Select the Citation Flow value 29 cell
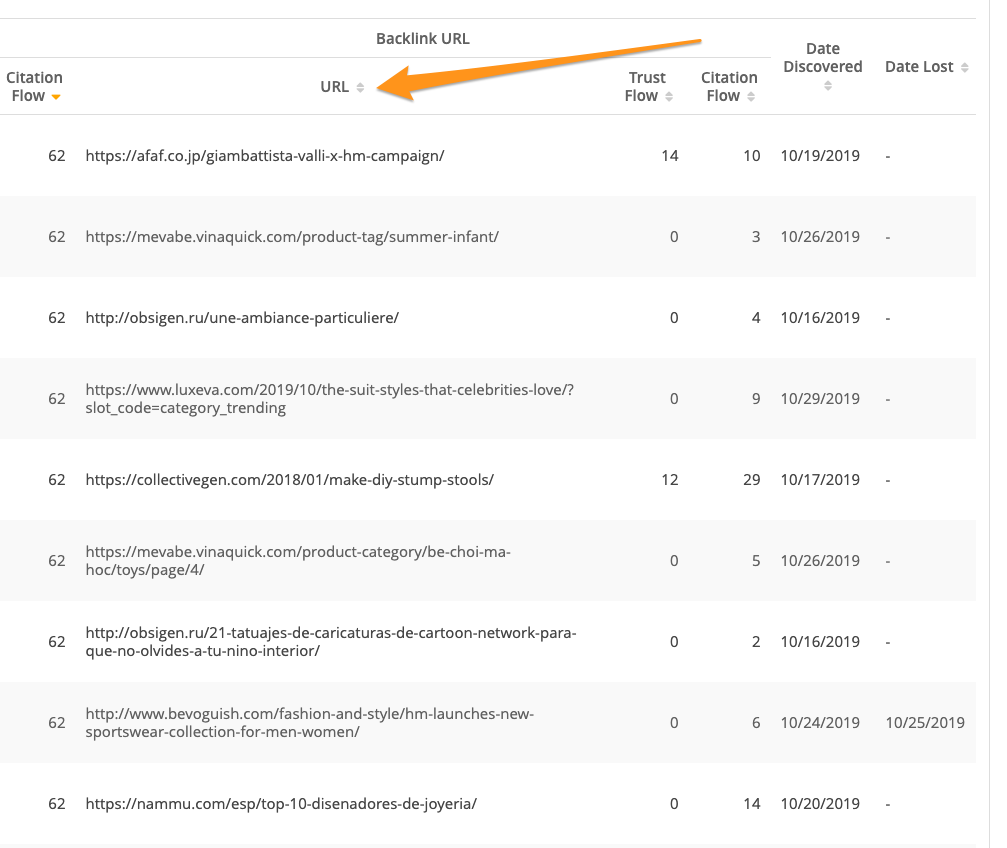 [750, 480]
